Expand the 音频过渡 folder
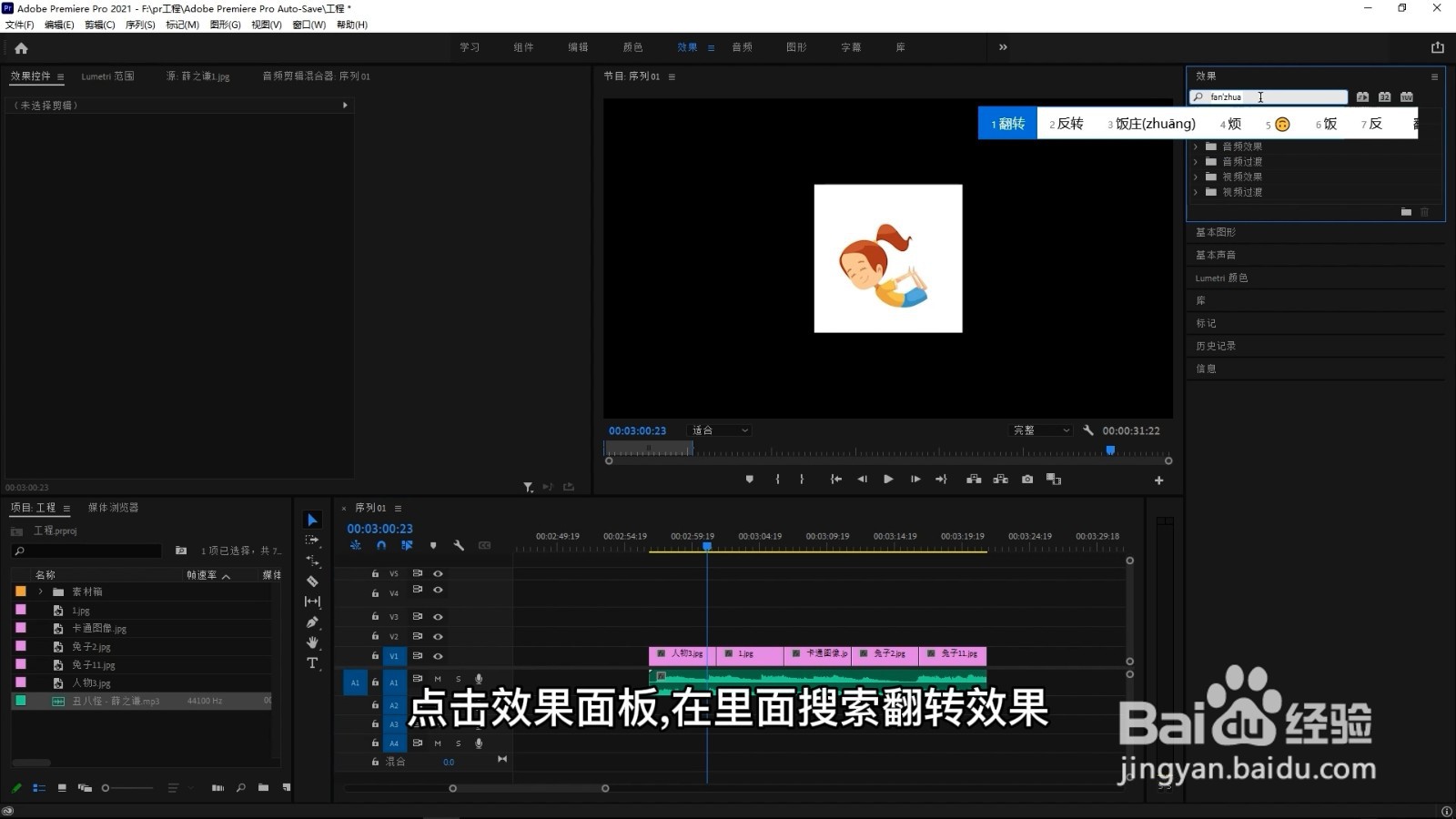The width and height of the screenshot is (1456, 819). (x=1196, y=162)
